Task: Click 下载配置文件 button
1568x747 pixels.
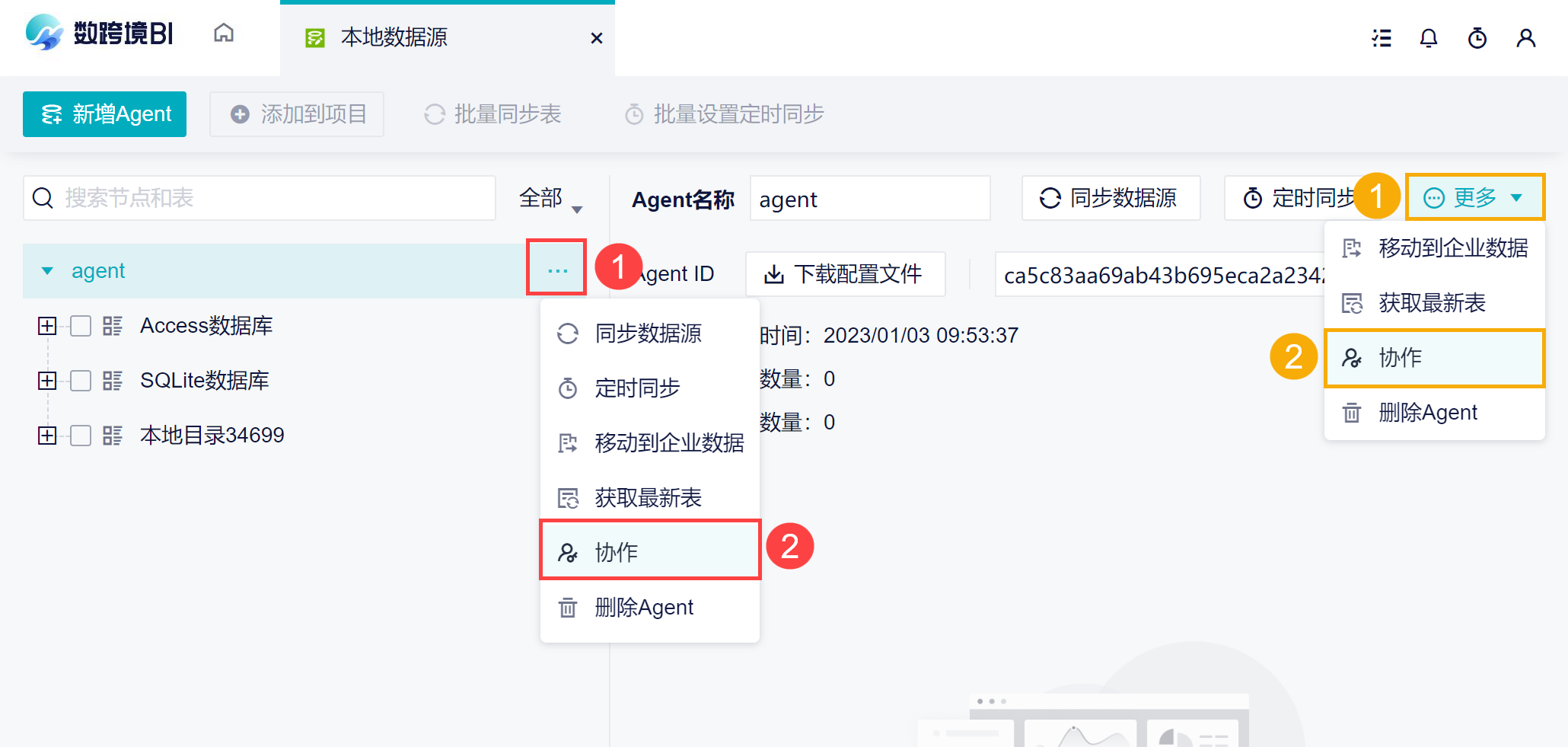Action: pos(846,274)
